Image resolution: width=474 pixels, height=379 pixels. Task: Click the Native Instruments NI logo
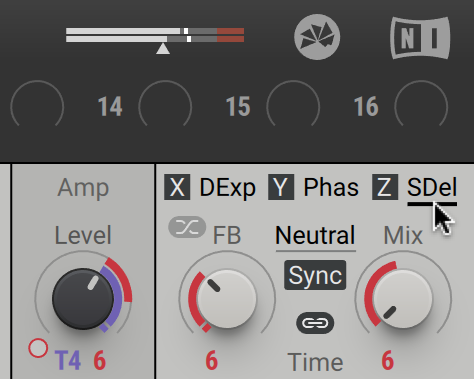pos(420,38)
